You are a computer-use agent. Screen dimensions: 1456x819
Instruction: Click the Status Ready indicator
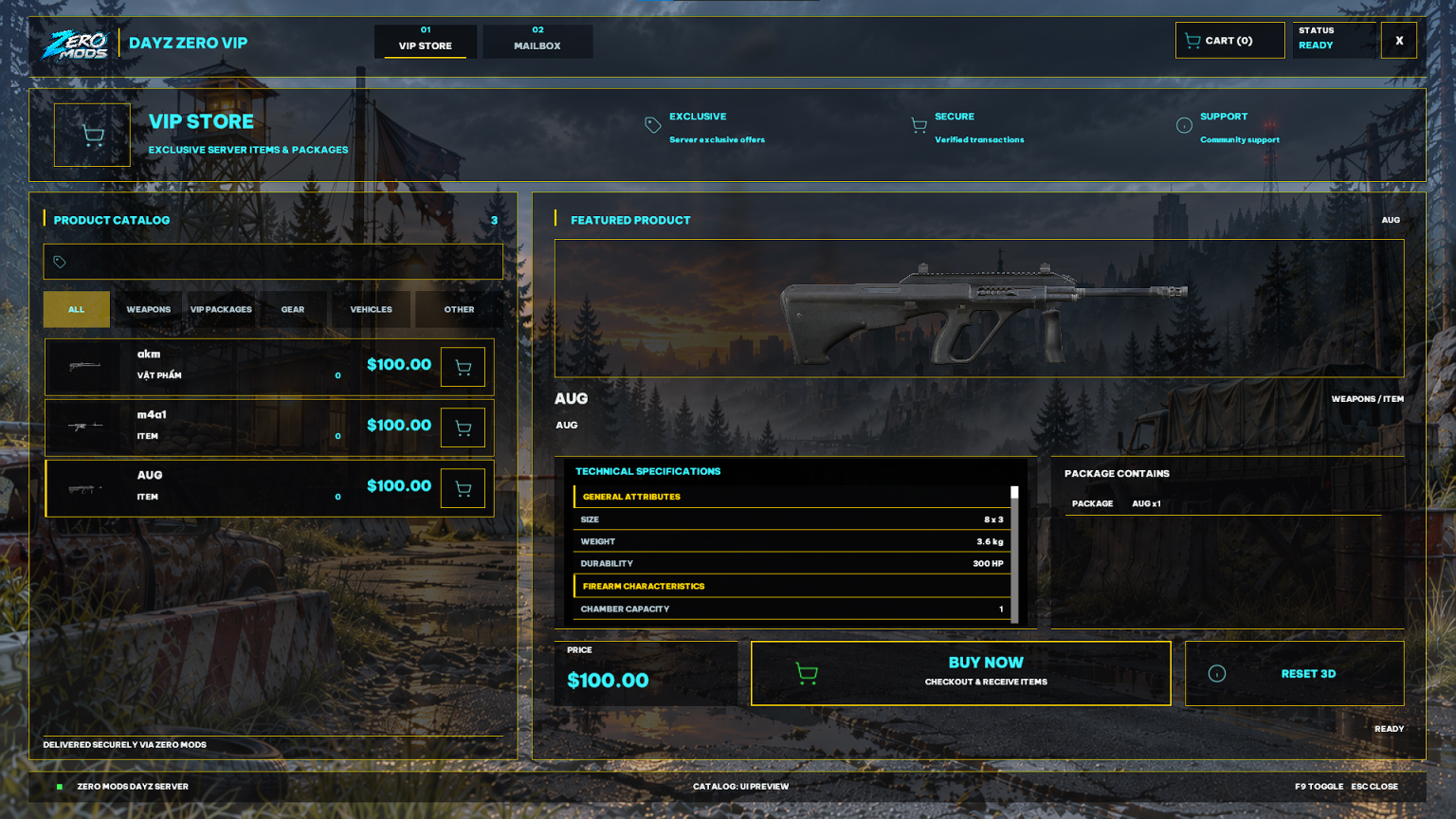tap(1333, 41)
